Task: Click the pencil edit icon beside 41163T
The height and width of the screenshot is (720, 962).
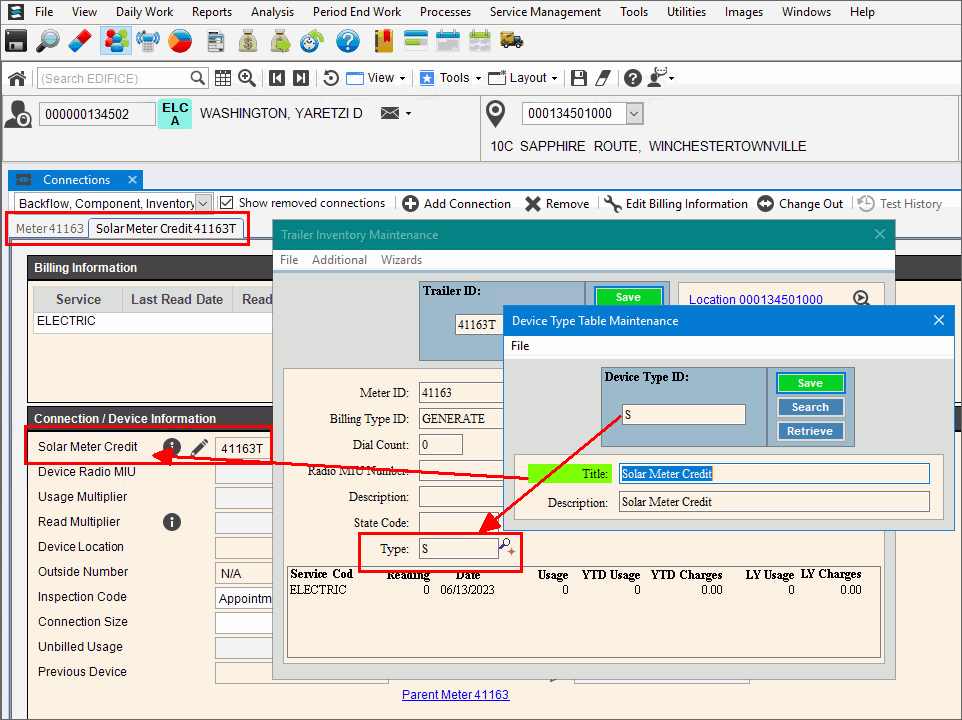Action: coord(199,448)
